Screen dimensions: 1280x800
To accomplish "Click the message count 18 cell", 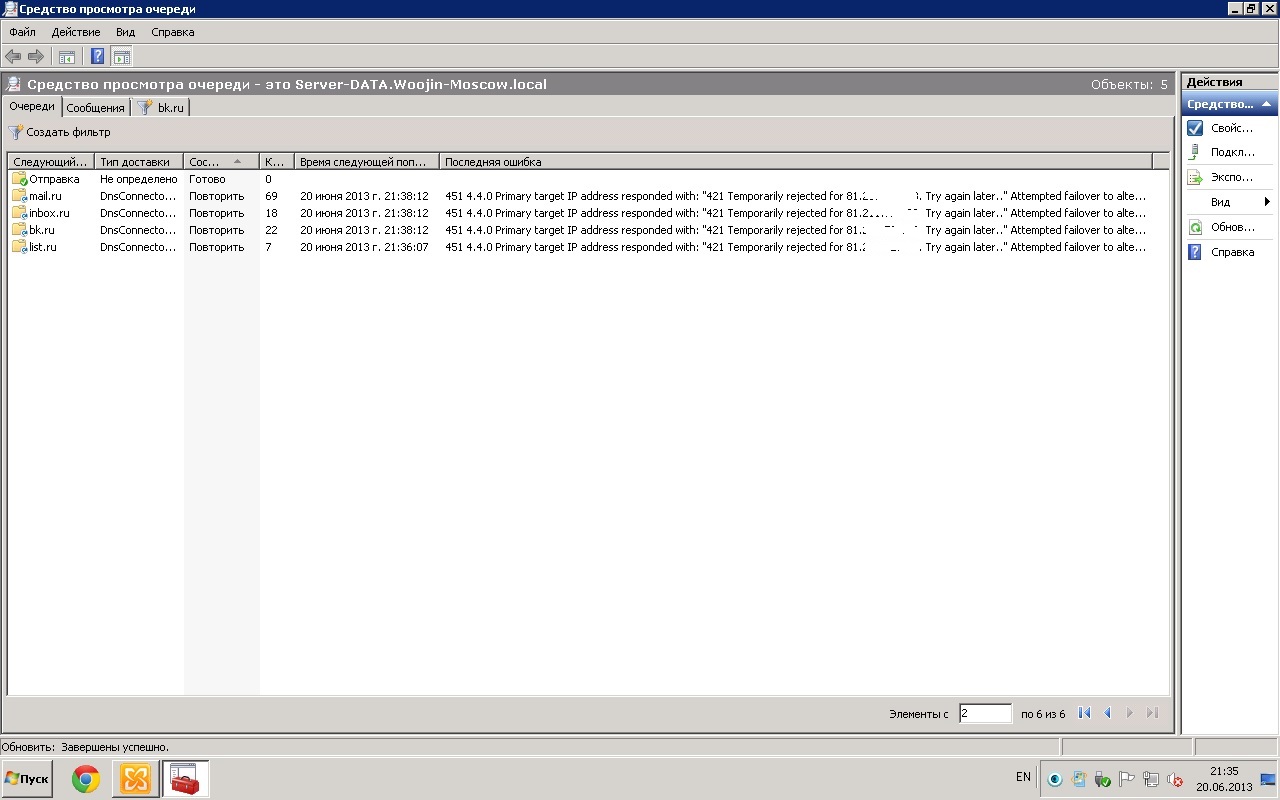I will (272, 213).
